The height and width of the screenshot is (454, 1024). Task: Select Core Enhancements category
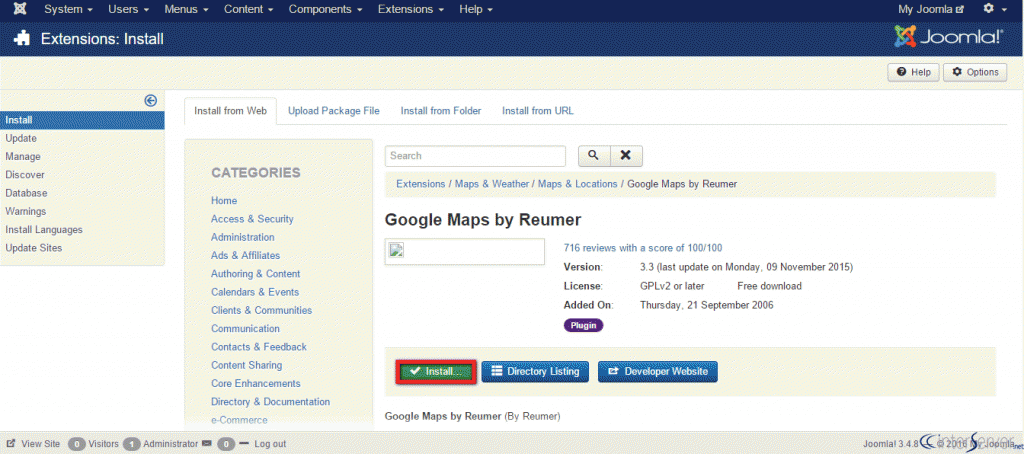[x=255, y=383]
